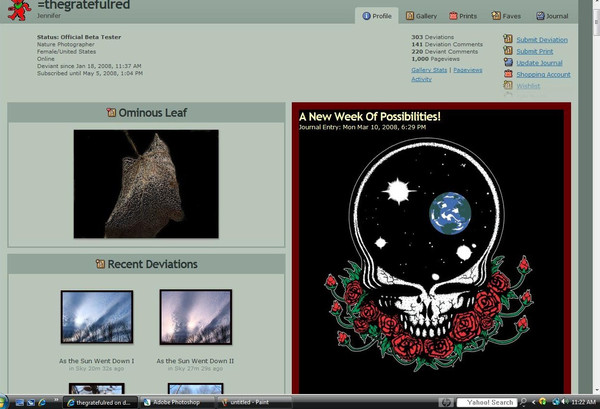Image resolution: width=600 pixels, height=409 pixels.
Task: Open the Ominous Leaf photo thumbnail
Action: pos(146,184)
